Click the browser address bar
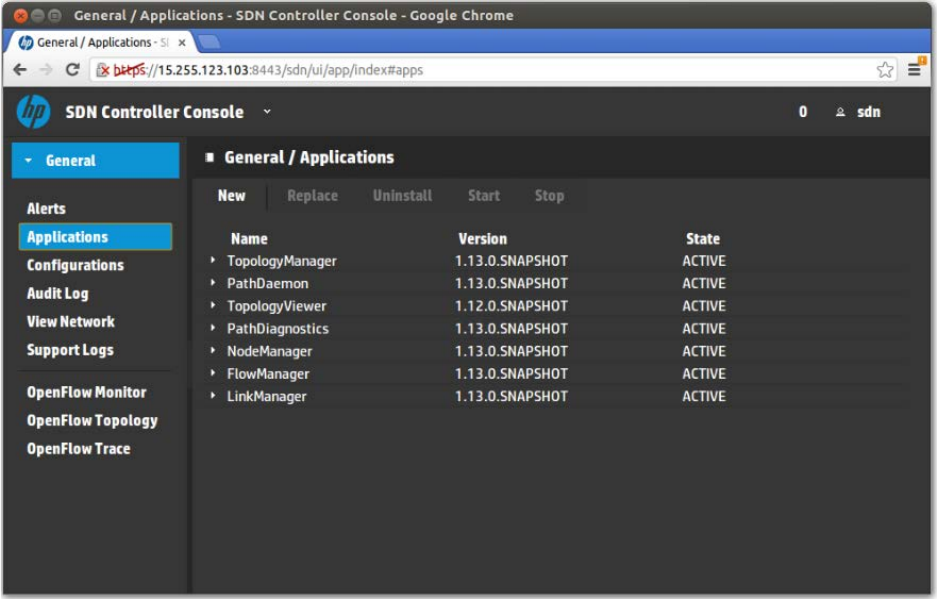Viewport: 937px width, 599px height. coord(500,70)
